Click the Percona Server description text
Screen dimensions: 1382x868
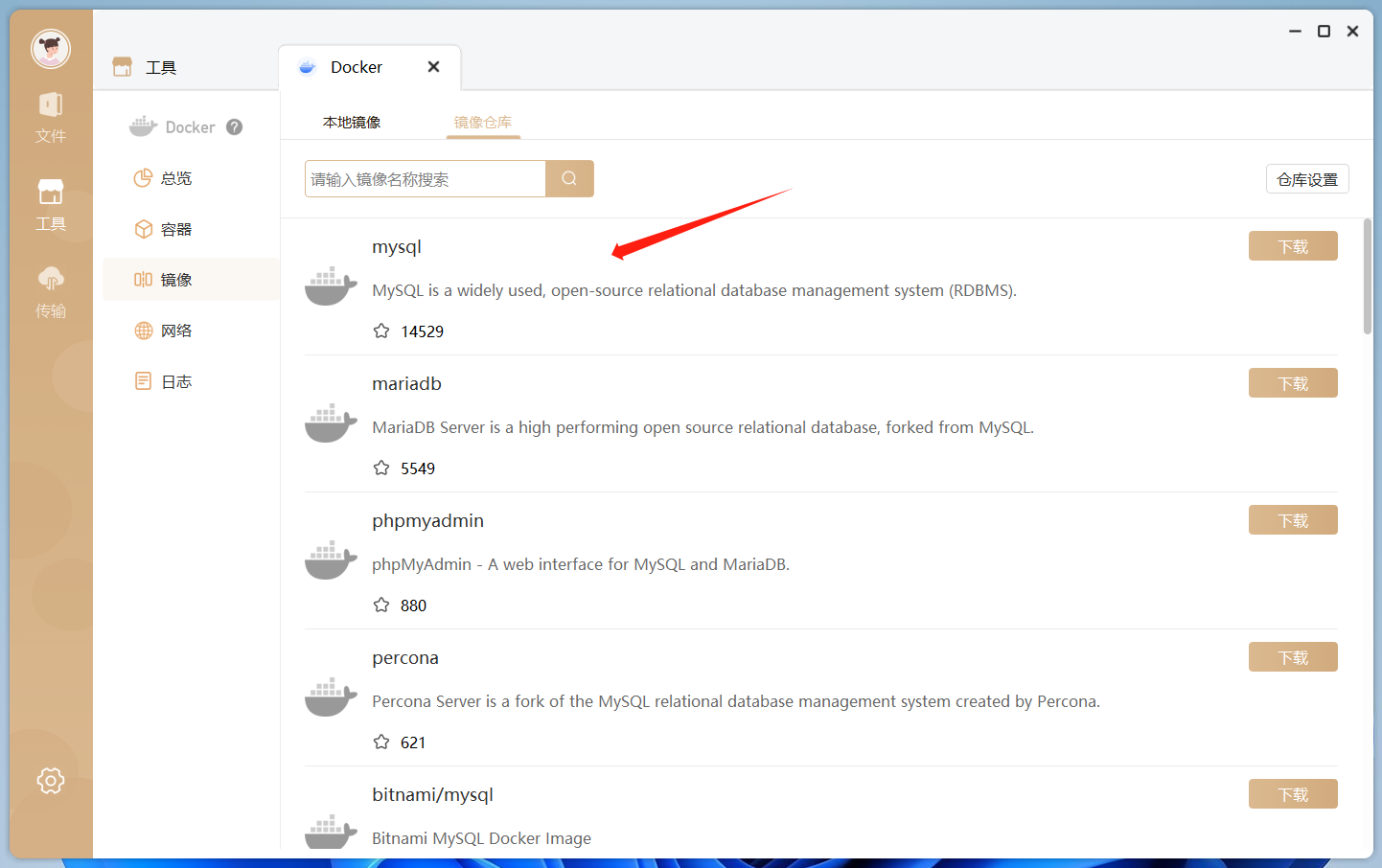tap(736, 701)
